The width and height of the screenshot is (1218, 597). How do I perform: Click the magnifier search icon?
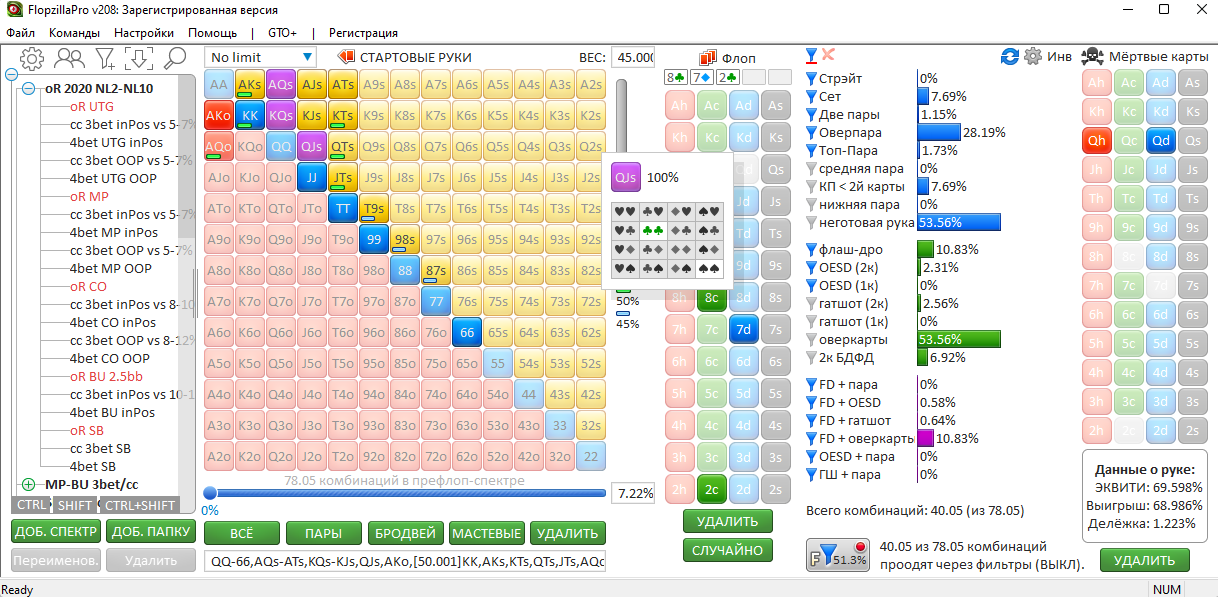pyautogui.click(x=175, y=59)
